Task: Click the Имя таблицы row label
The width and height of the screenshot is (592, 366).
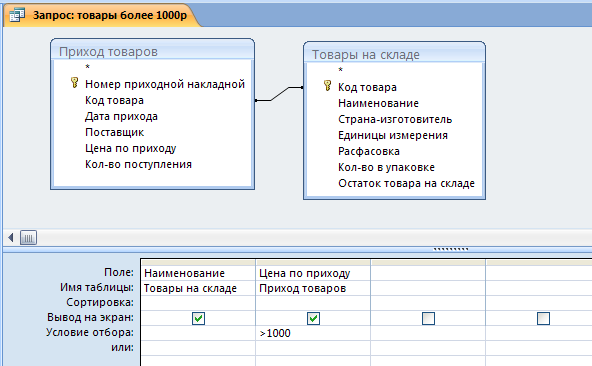Action: [97, 287]
